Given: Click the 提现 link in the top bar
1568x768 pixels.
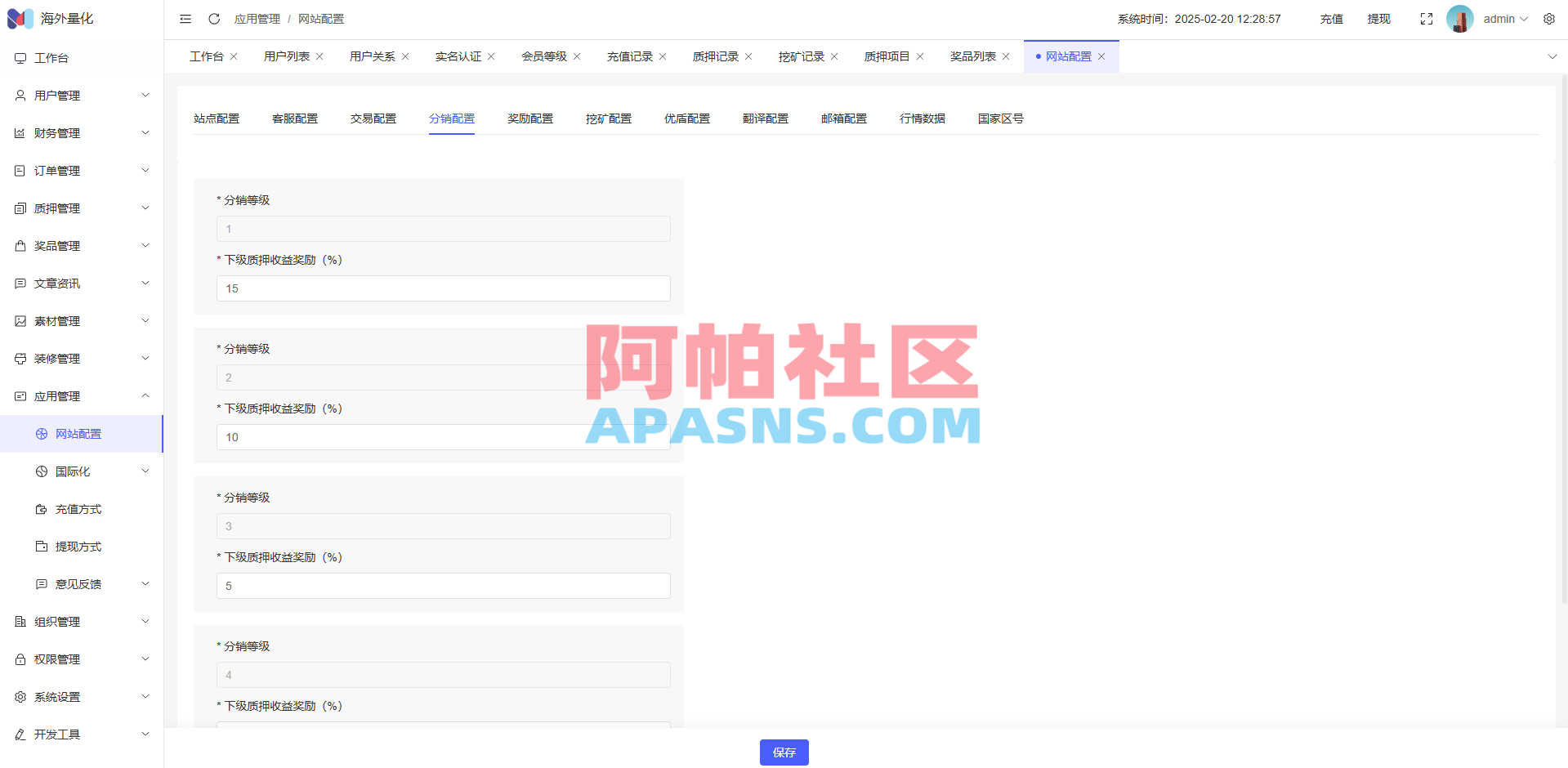Looking at the screenshot, I should (x=1378, y=18).
